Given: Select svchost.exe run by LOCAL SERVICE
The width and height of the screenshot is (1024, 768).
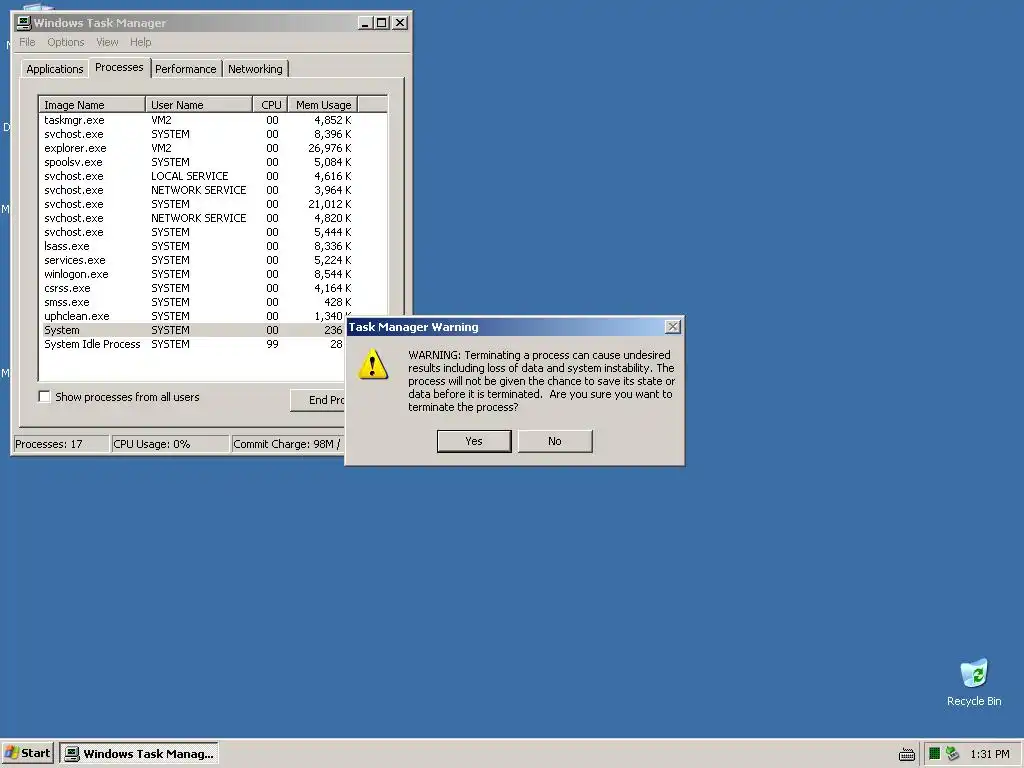Looking at the screenshot, I should [x=198, y=176].
